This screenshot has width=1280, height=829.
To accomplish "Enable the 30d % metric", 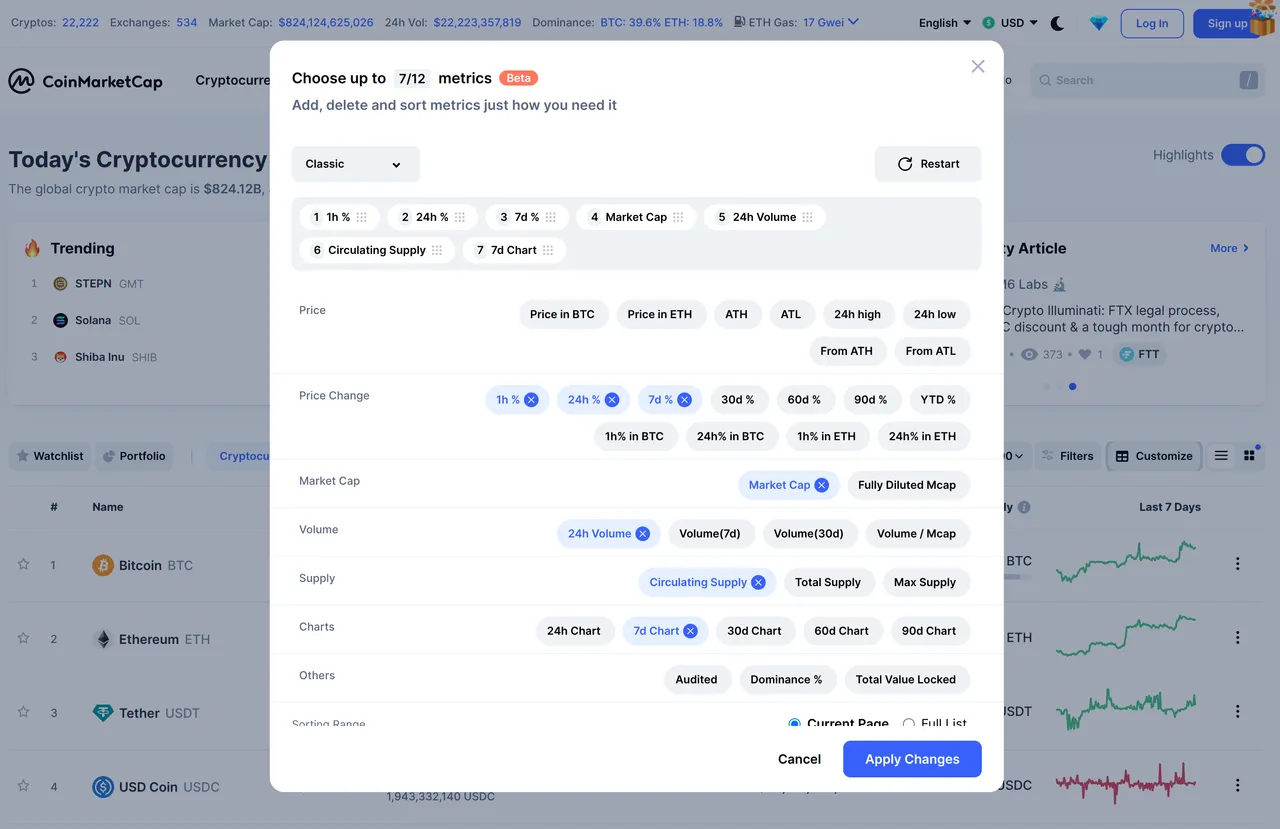I will click(738, 400).
